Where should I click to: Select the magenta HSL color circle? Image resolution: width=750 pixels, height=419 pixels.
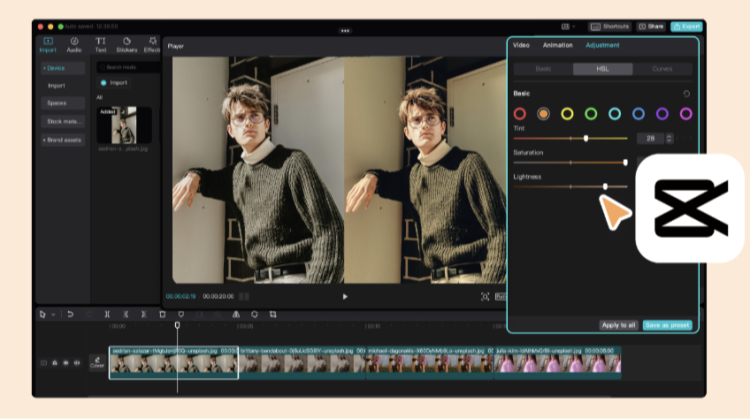[x=686, y=114]
